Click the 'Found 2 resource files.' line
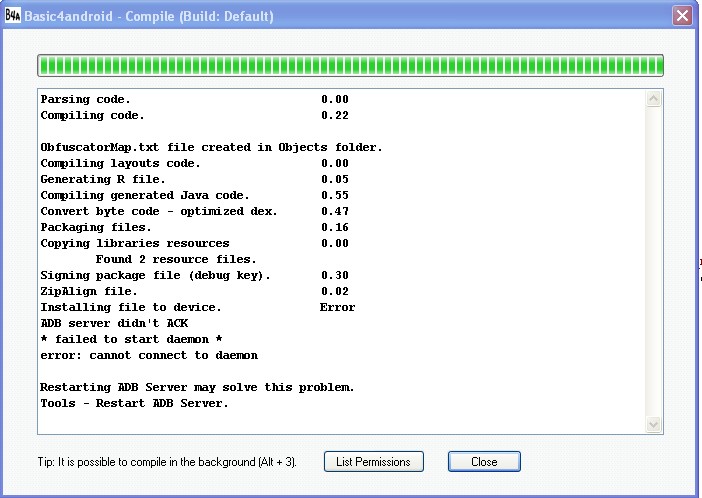The width and height of the screenshot is (702, 498). point(176,259)
